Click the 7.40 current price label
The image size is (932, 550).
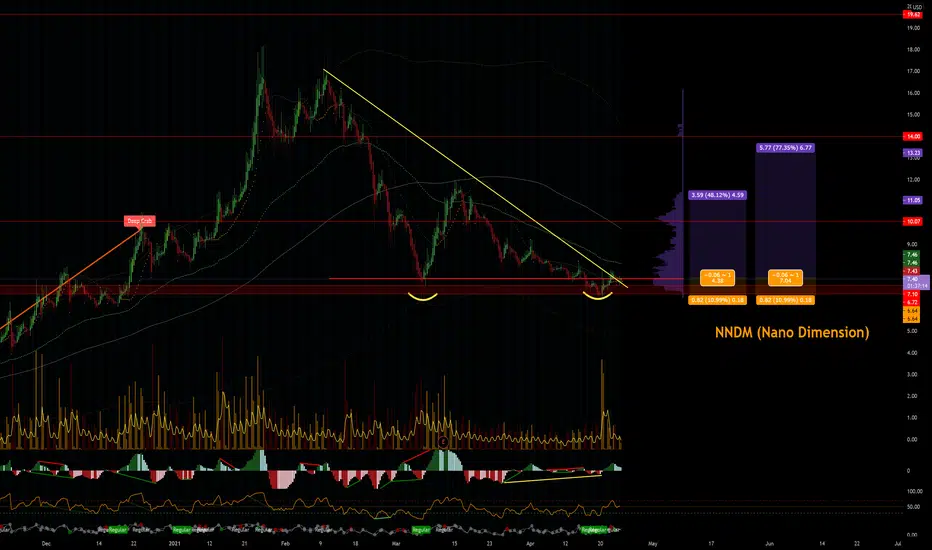click(x=912, y=279)
